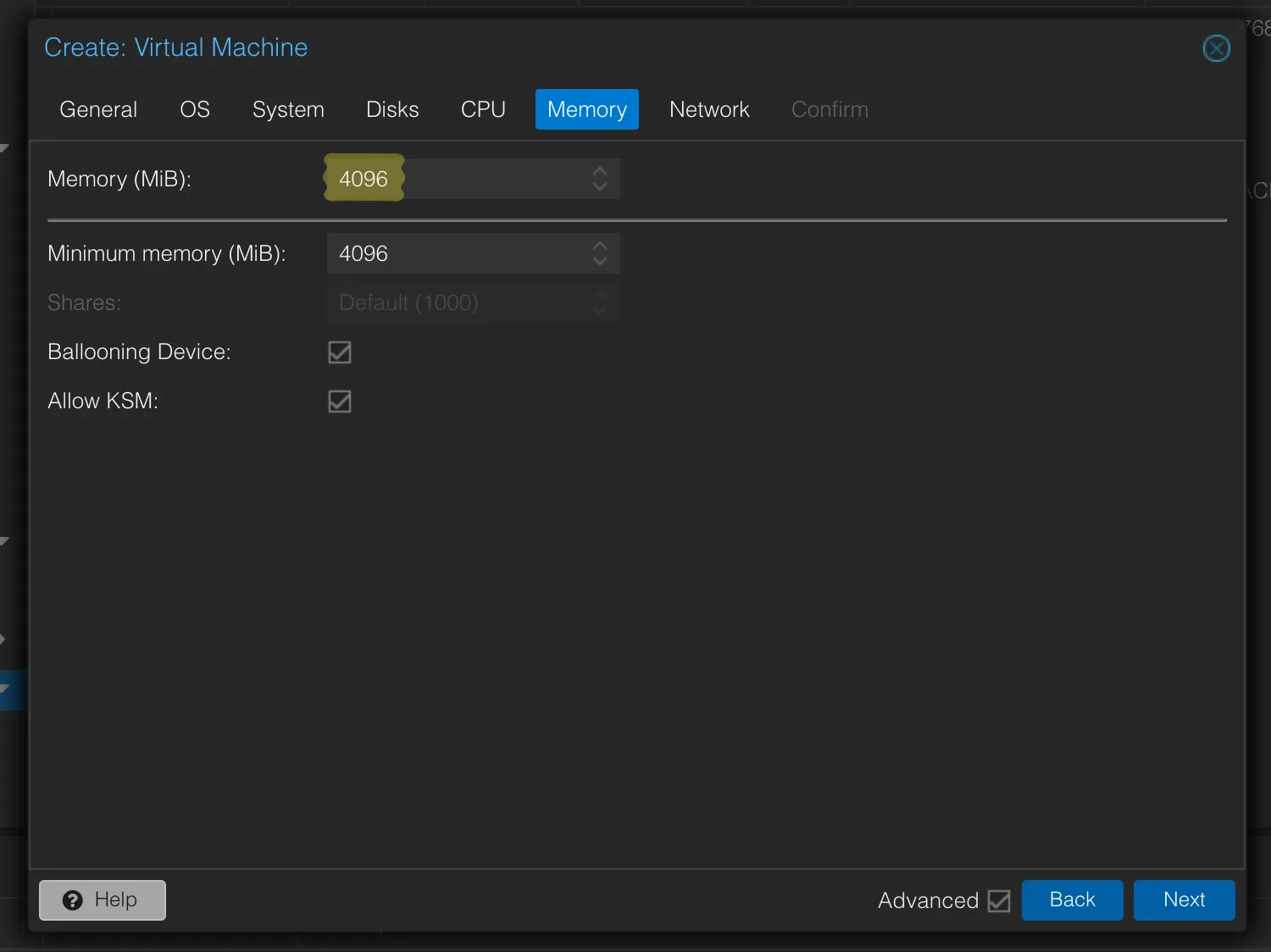Decrease Minimum memory with the down arrow
Viewport: 1271px width, 952px height.
click(600, 261)
